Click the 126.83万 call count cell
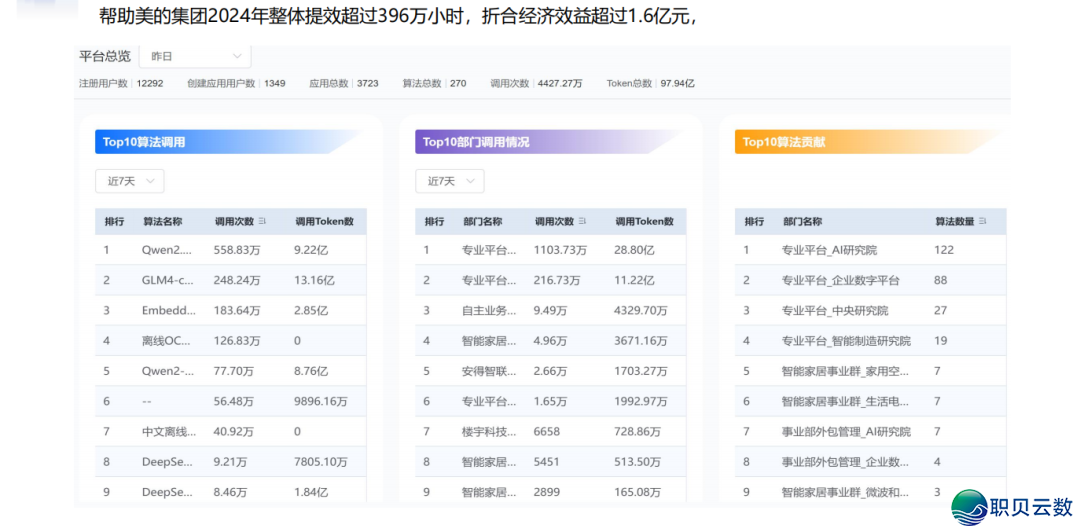 pyautogui.click(x=238, y=341)
